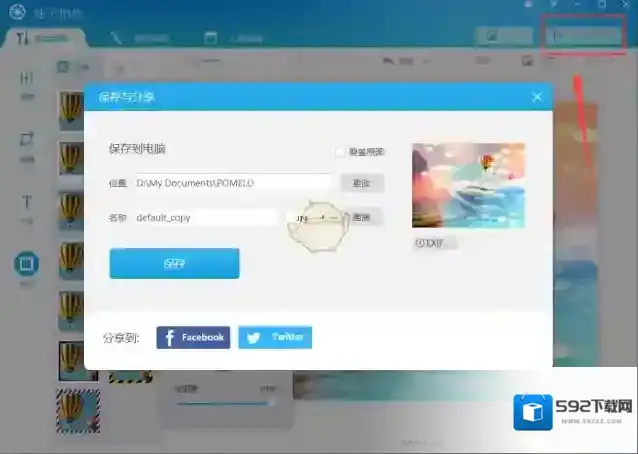Click the quality button beside format dropdown
The width and height of the screenshot is (638, 454).
click(x=362, y=217)
